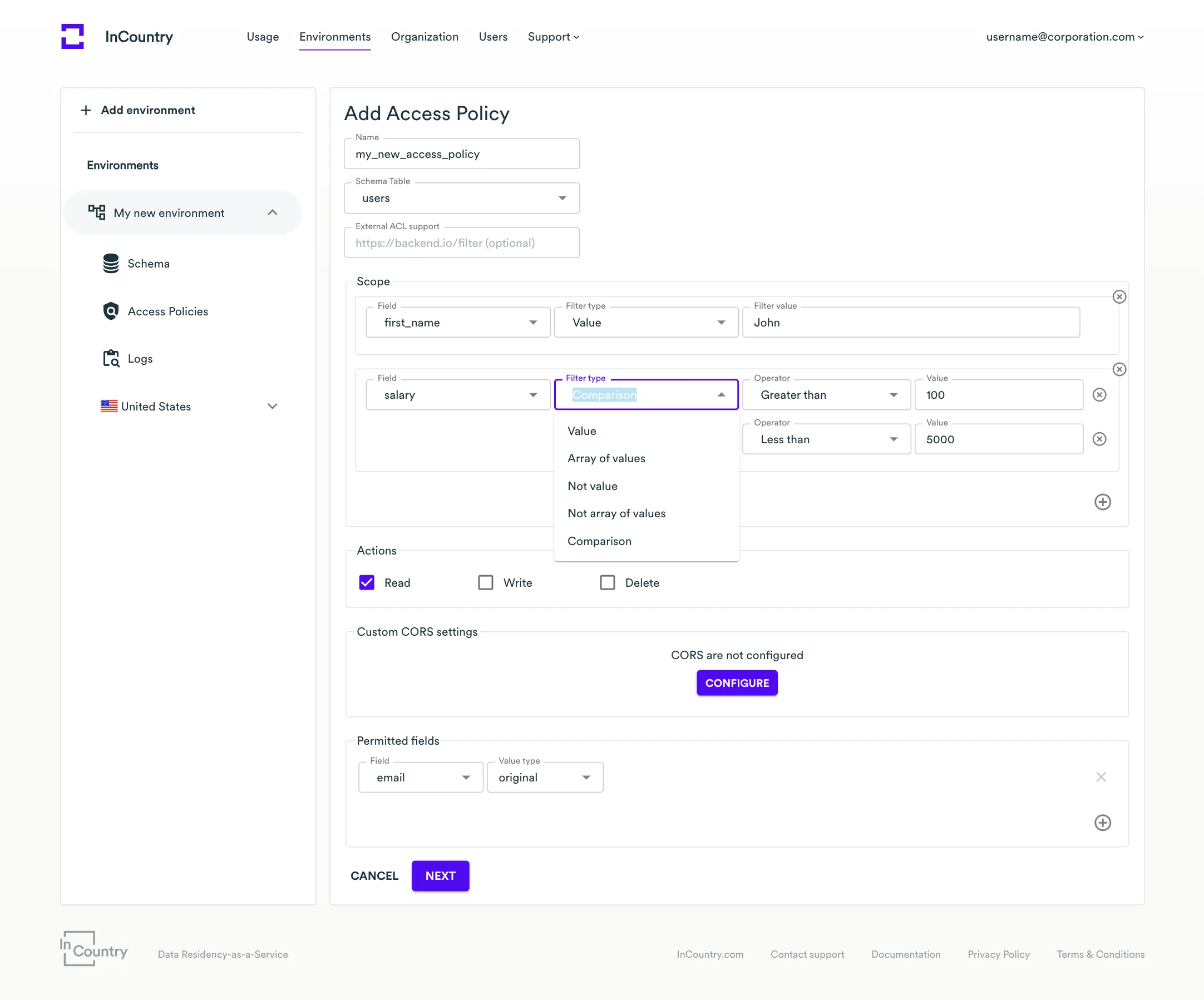
Task: Click CONFIGURE to set up CORS
Action: tap(737, 682)
